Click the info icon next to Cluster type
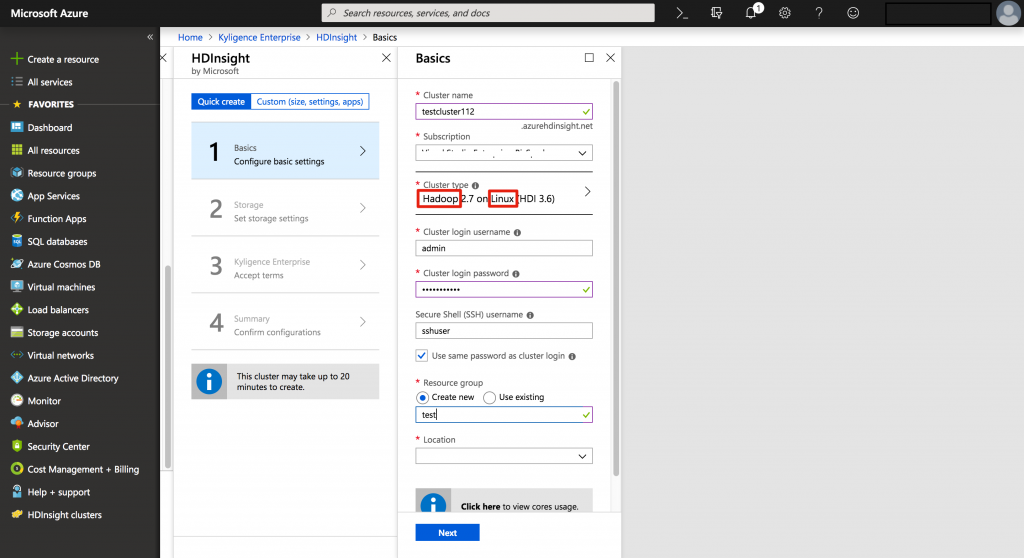This screenshot has height=558, width=1024. (x=475, y=186)
